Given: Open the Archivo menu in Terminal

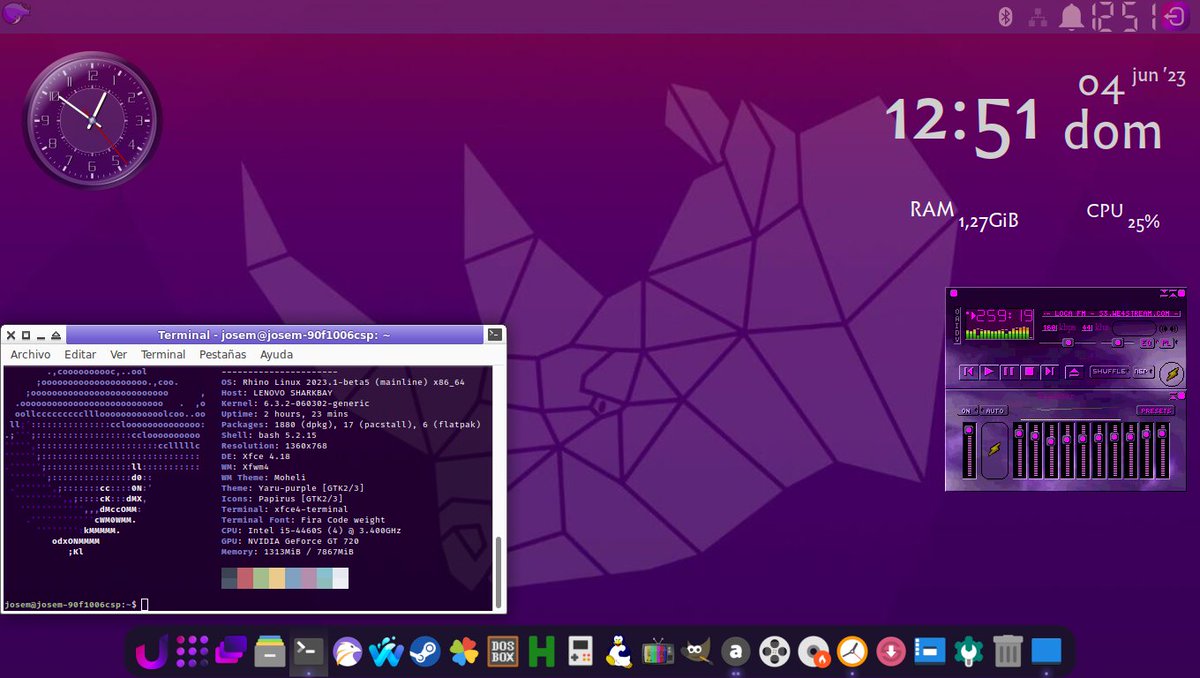Looking at the screenshot, I should pyautogui.click(x=31, y=354).
